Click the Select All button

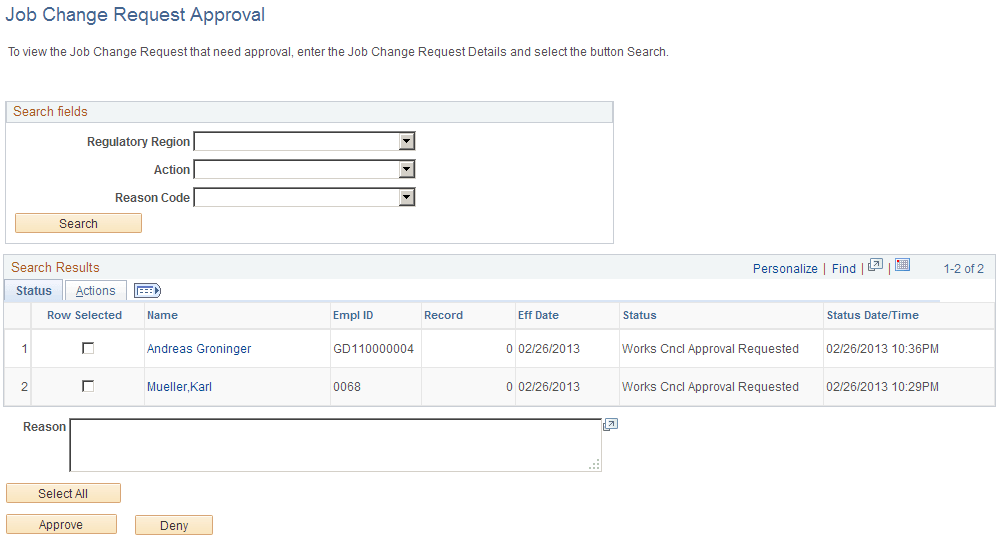pyautogui.click(x=63, y=493)
